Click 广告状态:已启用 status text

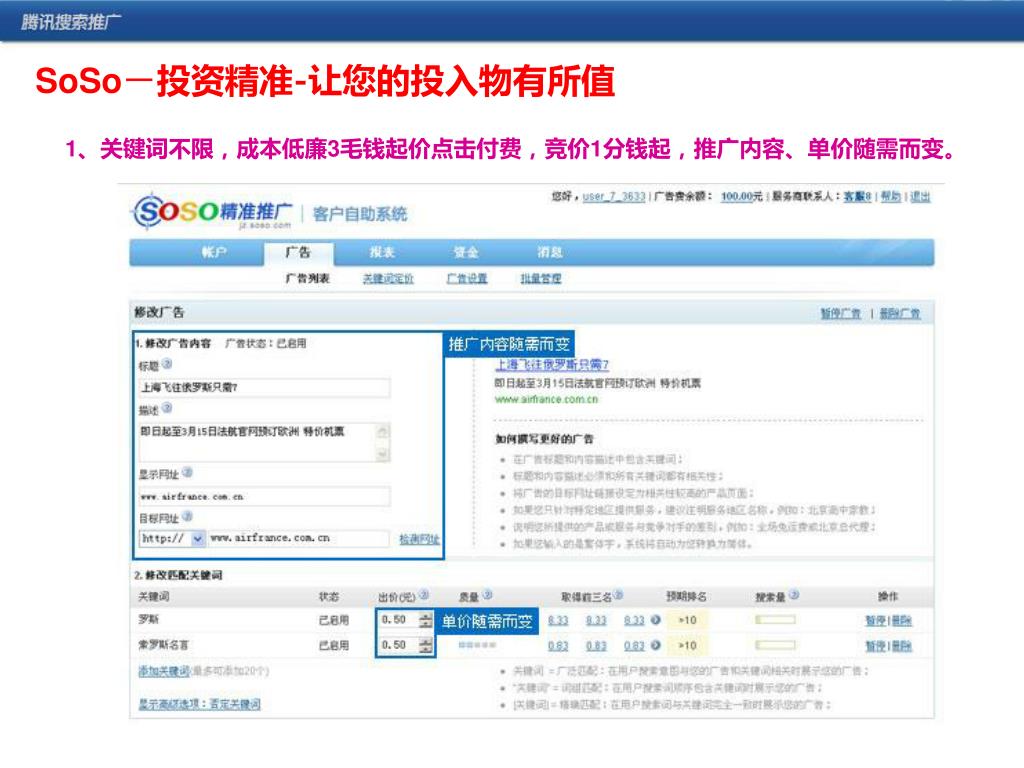click(265, 343)
